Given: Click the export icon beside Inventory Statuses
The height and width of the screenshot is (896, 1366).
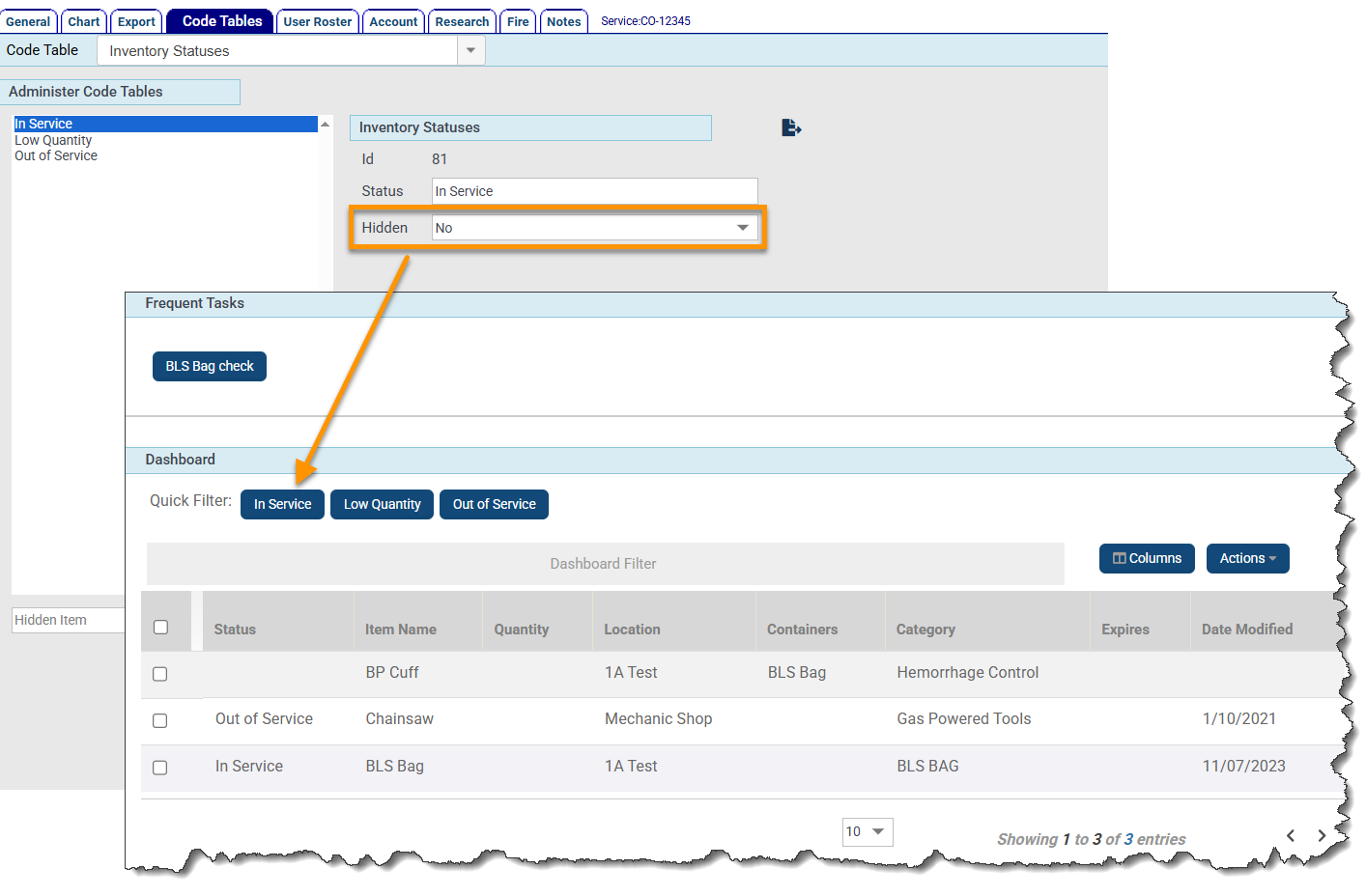Looking at the screenshot, I should (x=791, y=127).
